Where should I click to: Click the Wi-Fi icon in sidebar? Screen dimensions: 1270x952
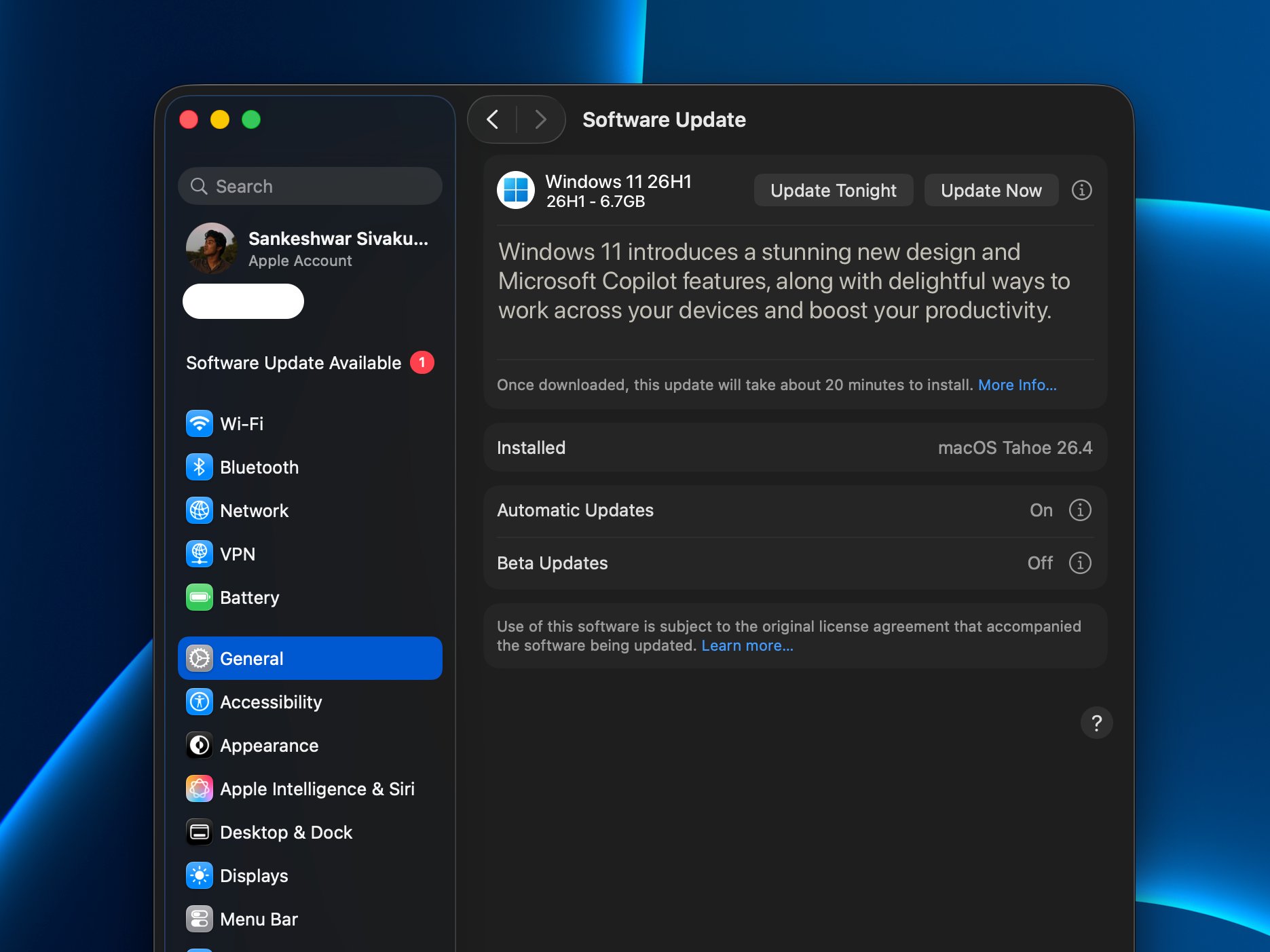pos(199,423)
